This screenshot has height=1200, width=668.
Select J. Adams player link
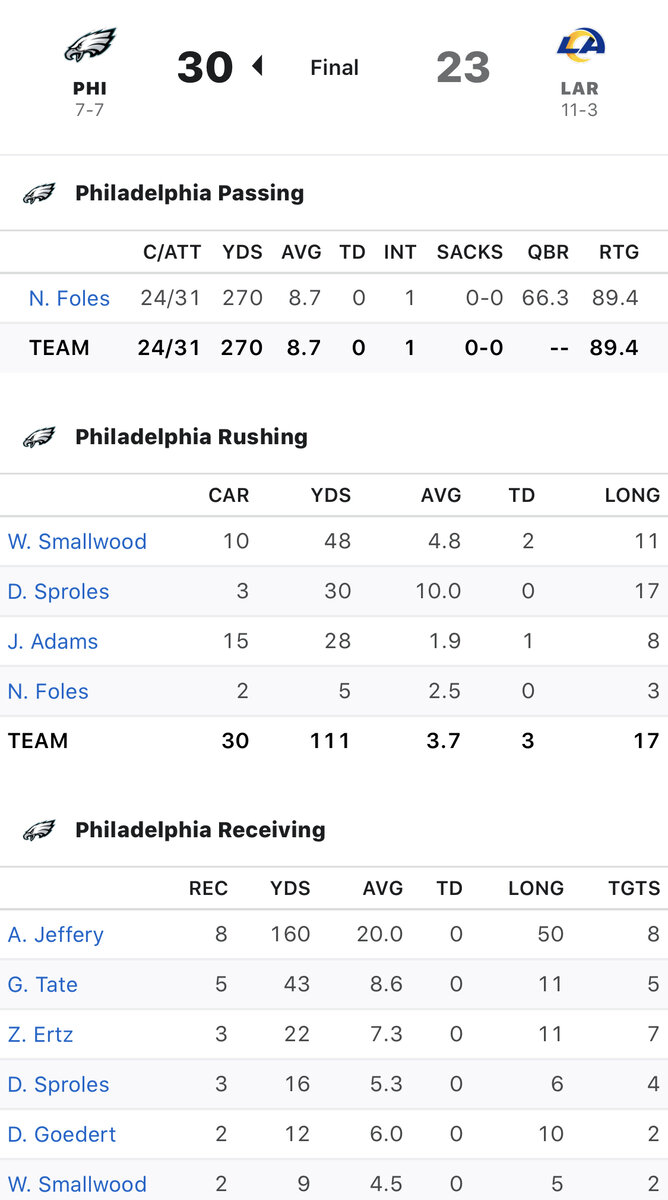53,641
